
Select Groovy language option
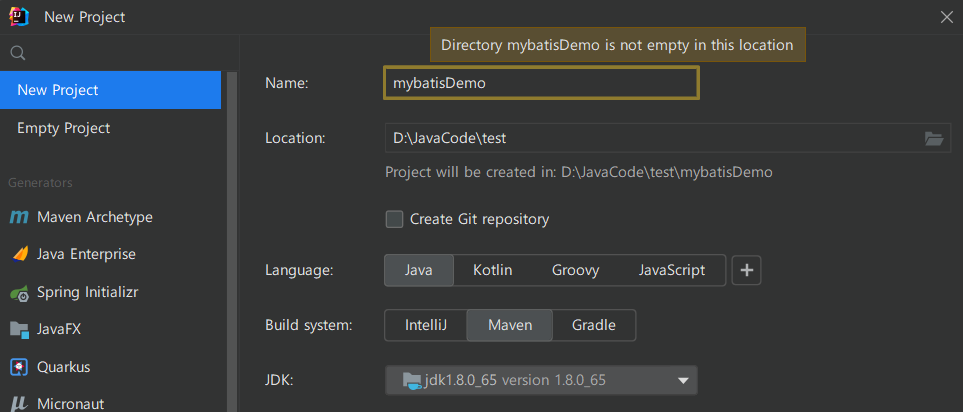click(x=575, y=270)
